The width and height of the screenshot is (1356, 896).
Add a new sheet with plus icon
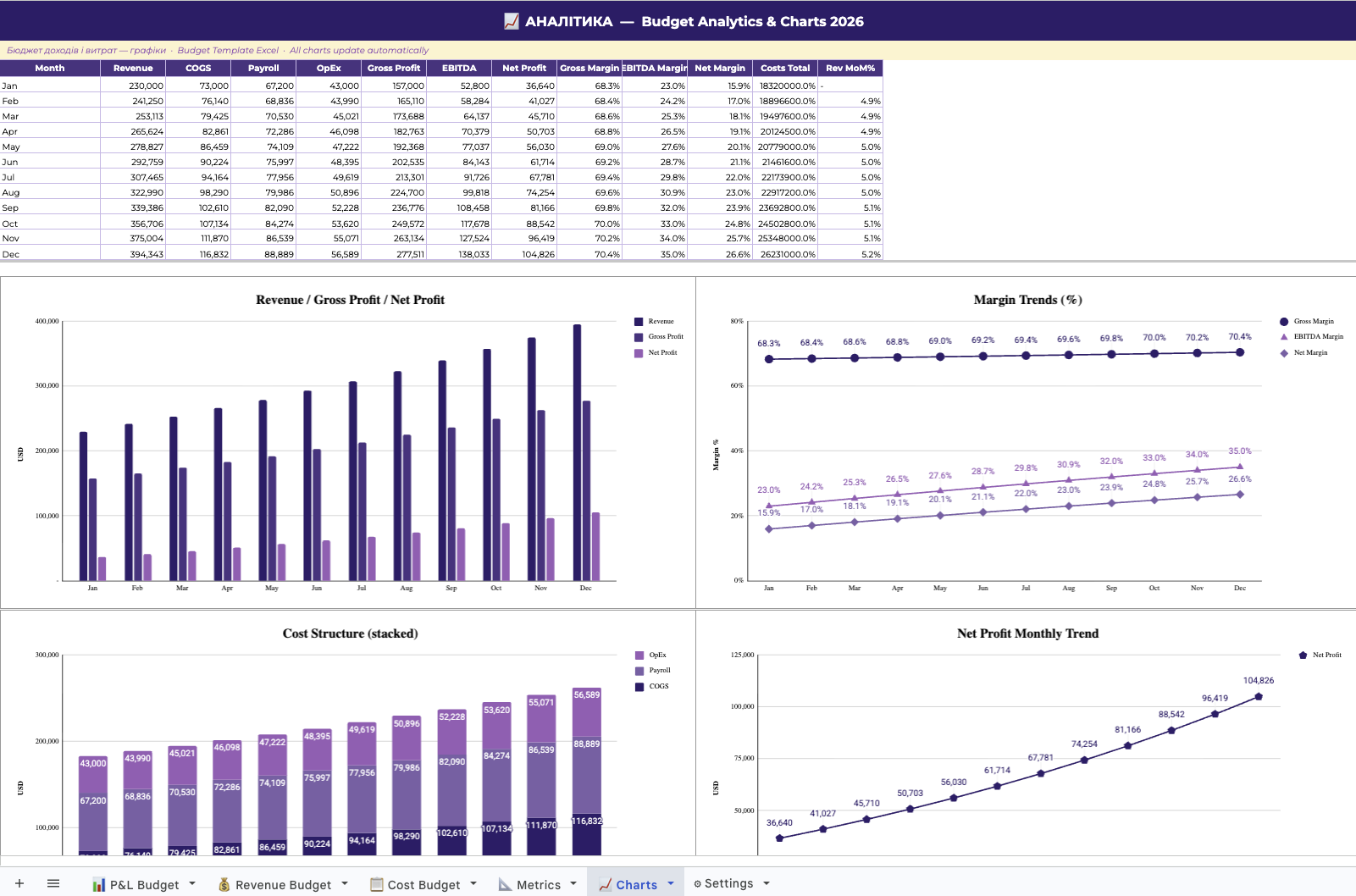[19, 883]
